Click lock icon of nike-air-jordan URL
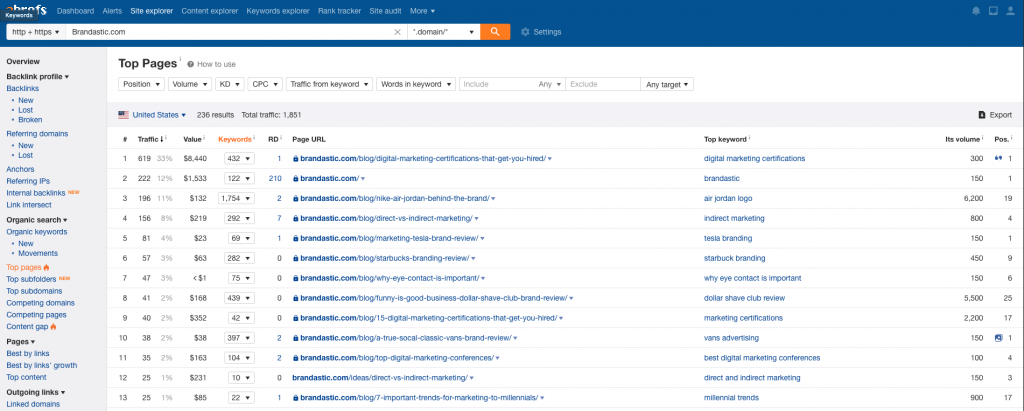 tap(296, 199)
